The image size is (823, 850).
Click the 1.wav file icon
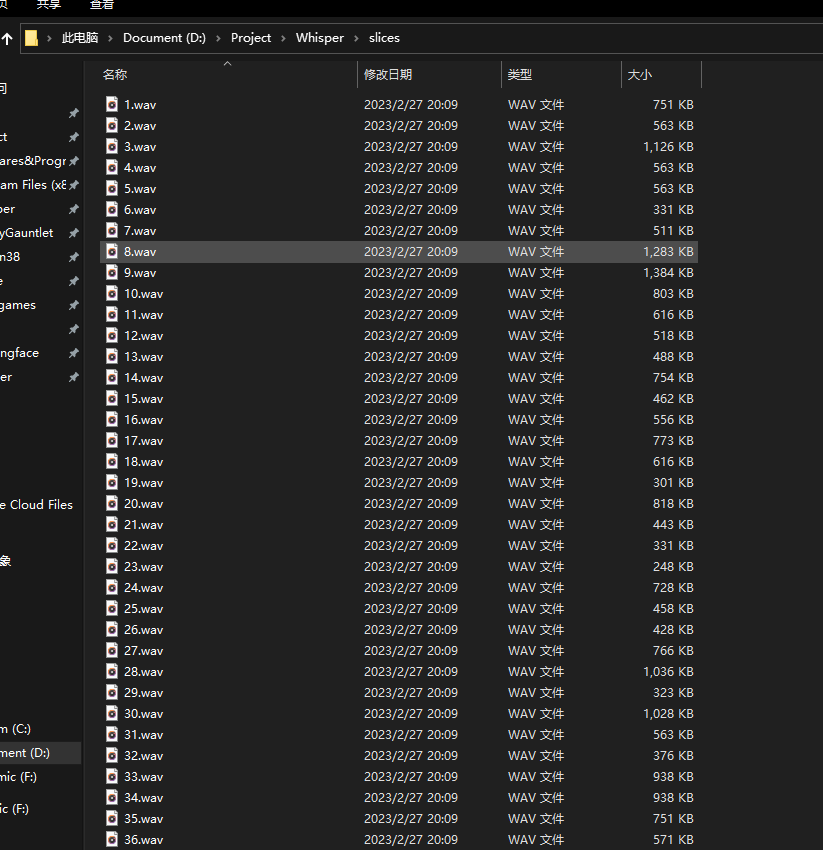(x=112, y=105)
